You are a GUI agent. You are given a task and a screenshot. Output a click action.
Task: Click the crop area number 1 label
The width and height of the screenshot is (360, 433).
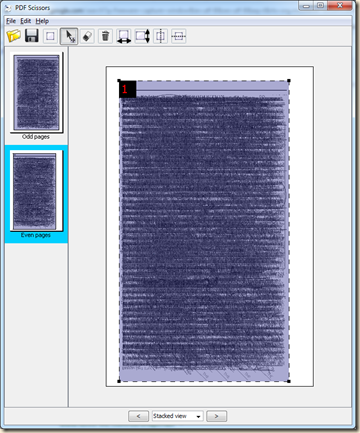coord(128,89)
